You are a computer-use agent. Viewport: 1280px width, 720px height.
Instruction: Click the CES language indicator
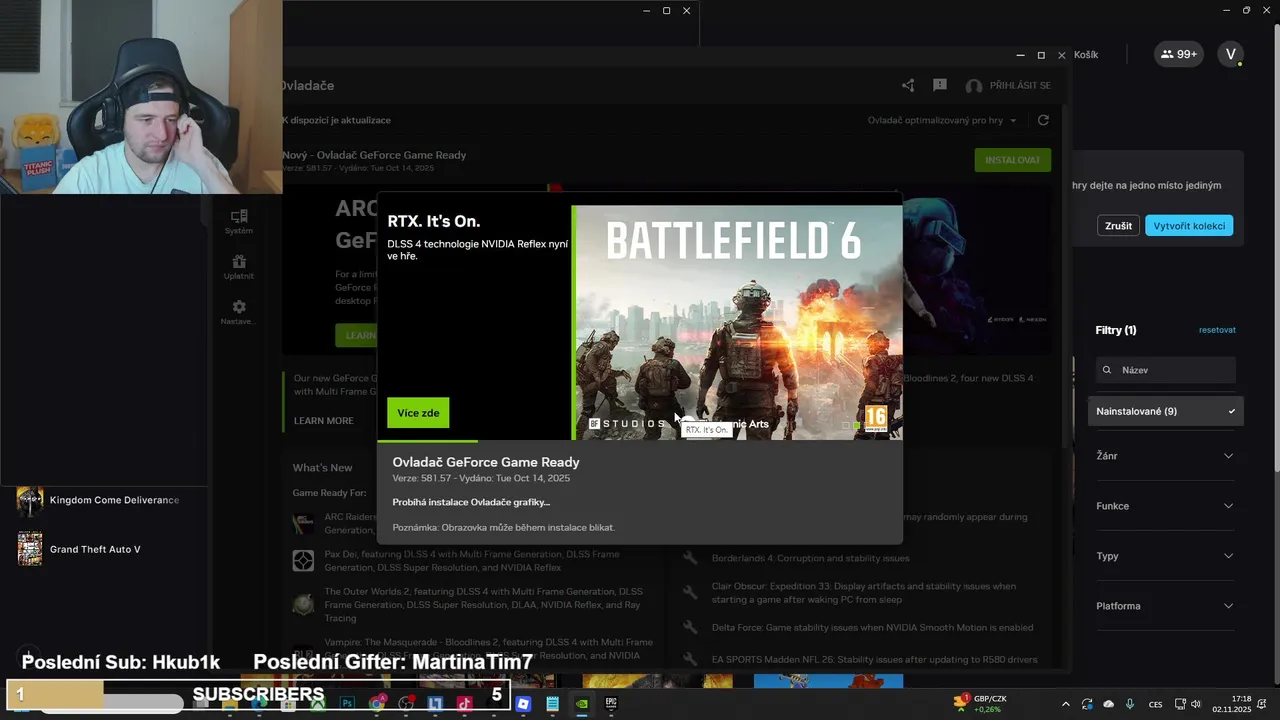point(1155,704)
